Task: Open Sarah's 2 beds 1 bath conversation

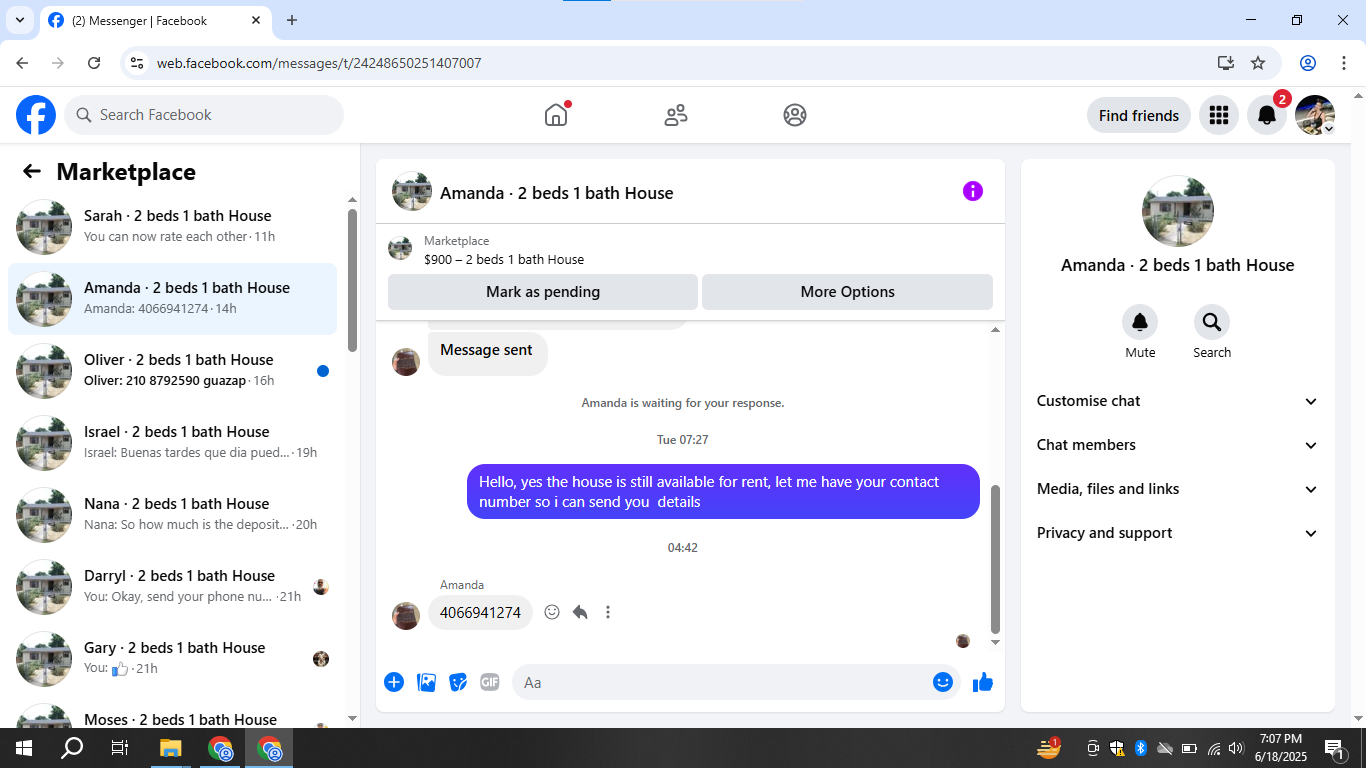Action: pyautogui.click(x=172, y=227)
